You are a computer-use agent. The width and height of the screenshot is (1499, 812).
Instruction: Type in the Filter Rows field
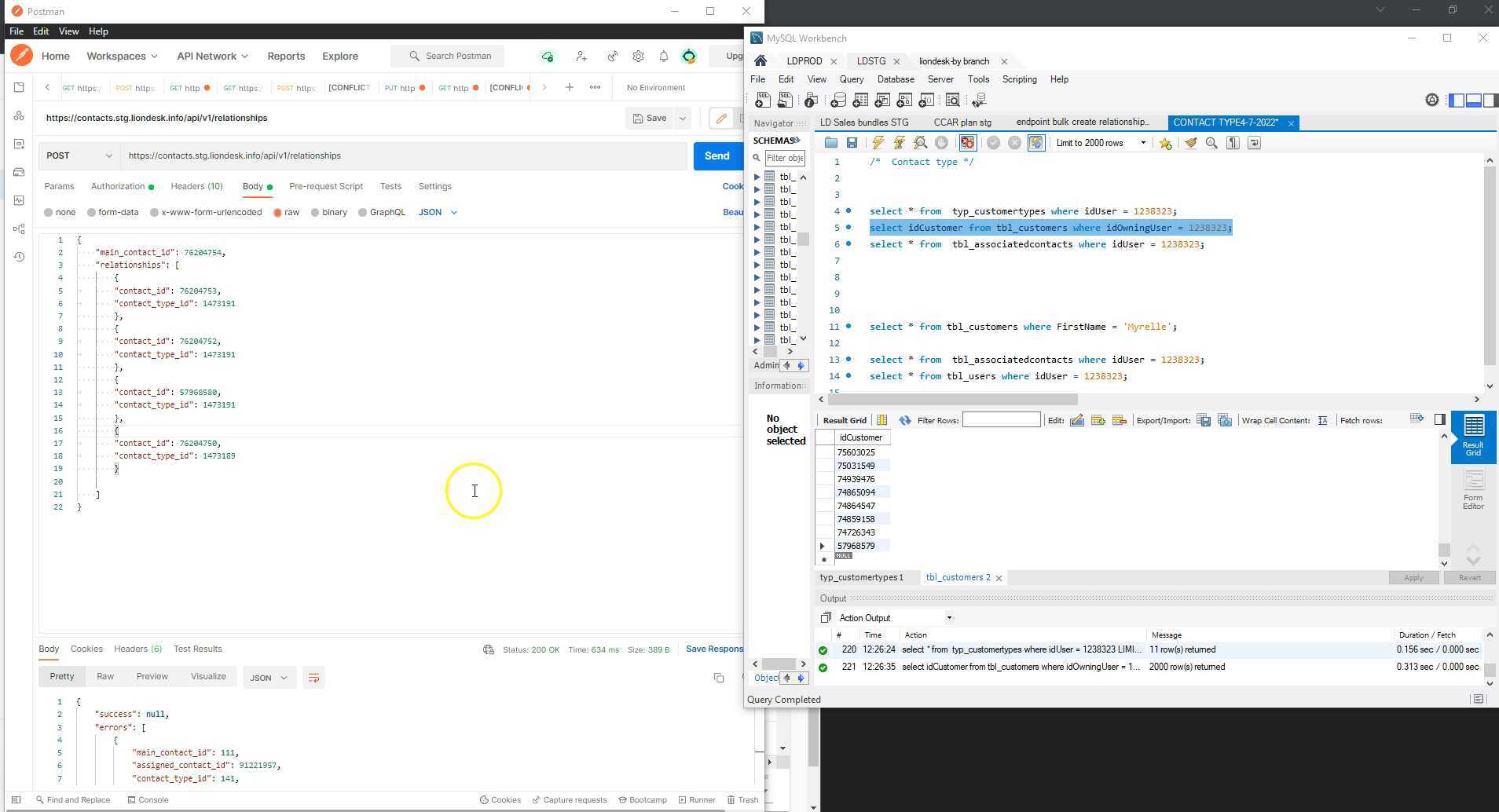(x=1001, y=419)
